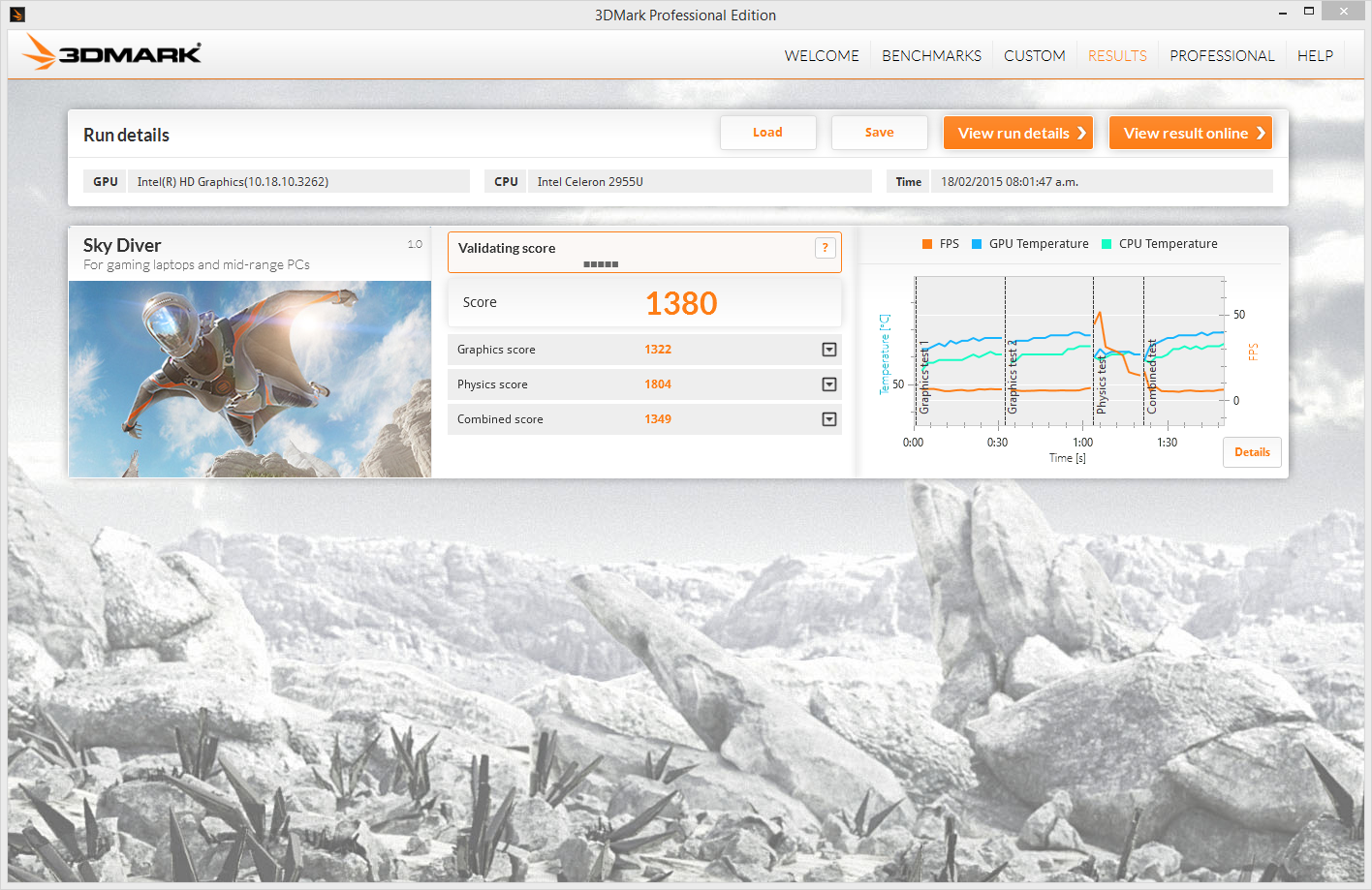Click the green CPU Temperature legend swatch
This screenshot has height=890, width=1372.
1107,244
